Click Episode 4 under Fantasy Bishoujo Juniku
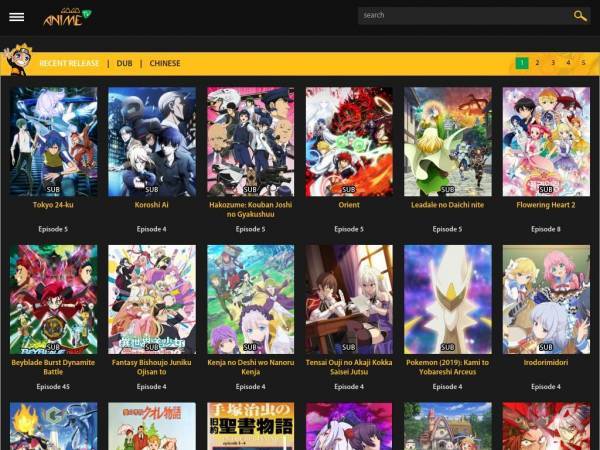600x450 pixels. tap(152, 387)
